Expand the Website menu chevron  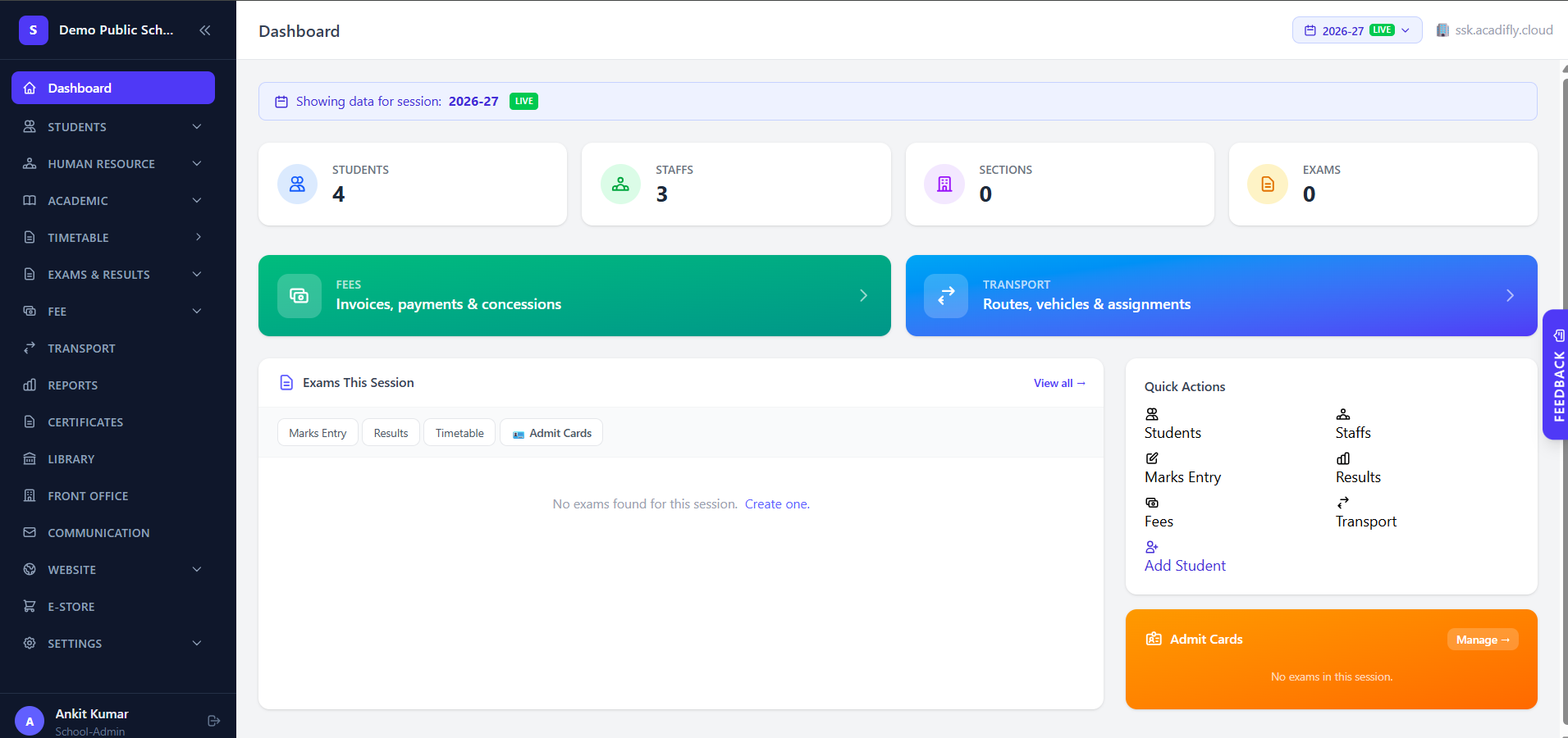[197, 569]
